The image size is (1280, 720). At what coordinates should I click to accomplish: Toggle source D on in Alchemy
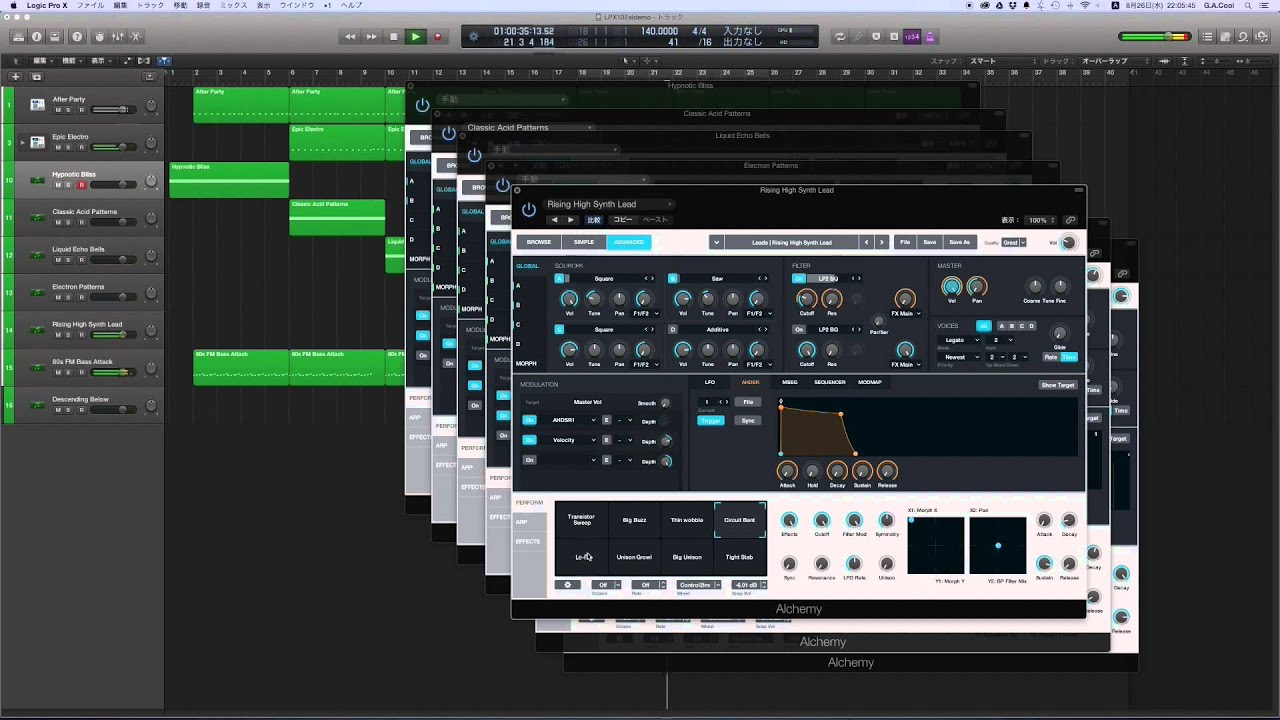tap(673, 329)
